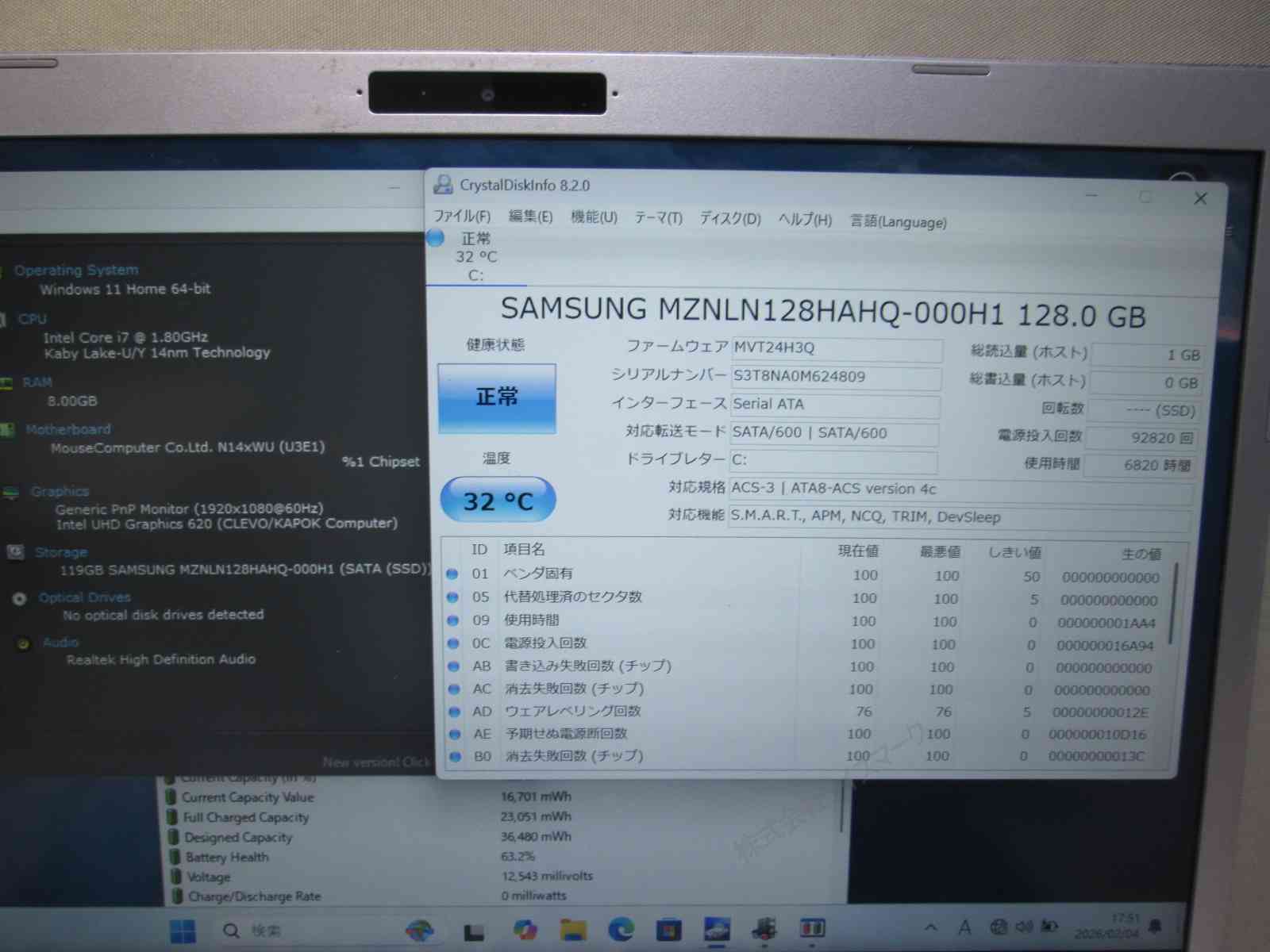Click the 正常 health status button
The image size is (1270, 952).
coord(497,397)
